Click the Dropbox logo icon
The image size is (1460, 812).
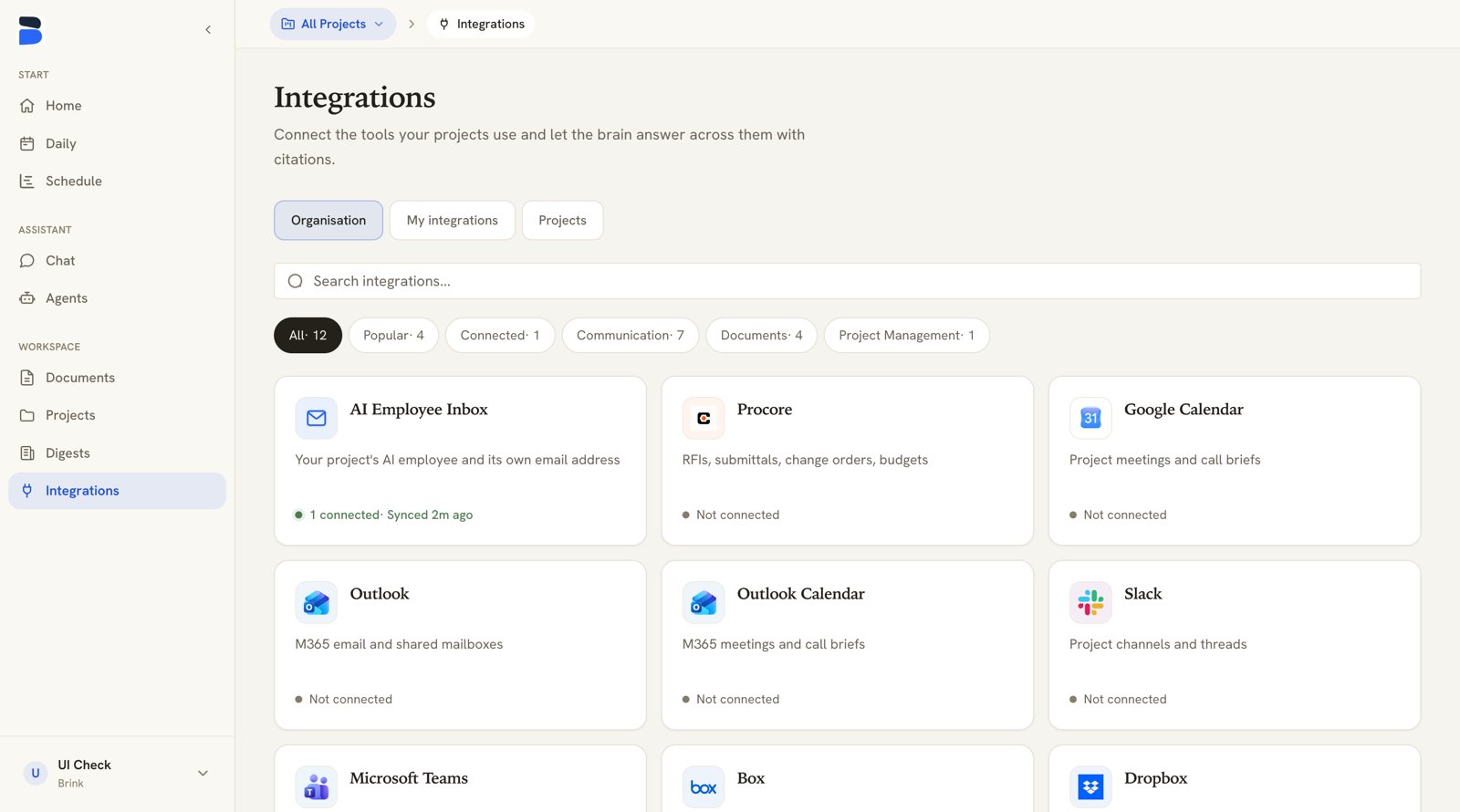[x=1090, y=786]
